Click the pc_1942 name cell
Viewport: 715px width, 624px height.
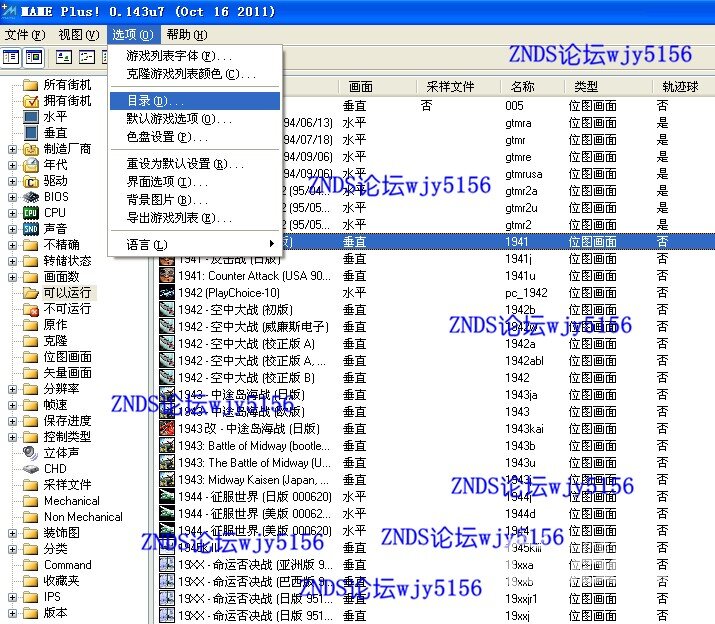click(526, 293)
